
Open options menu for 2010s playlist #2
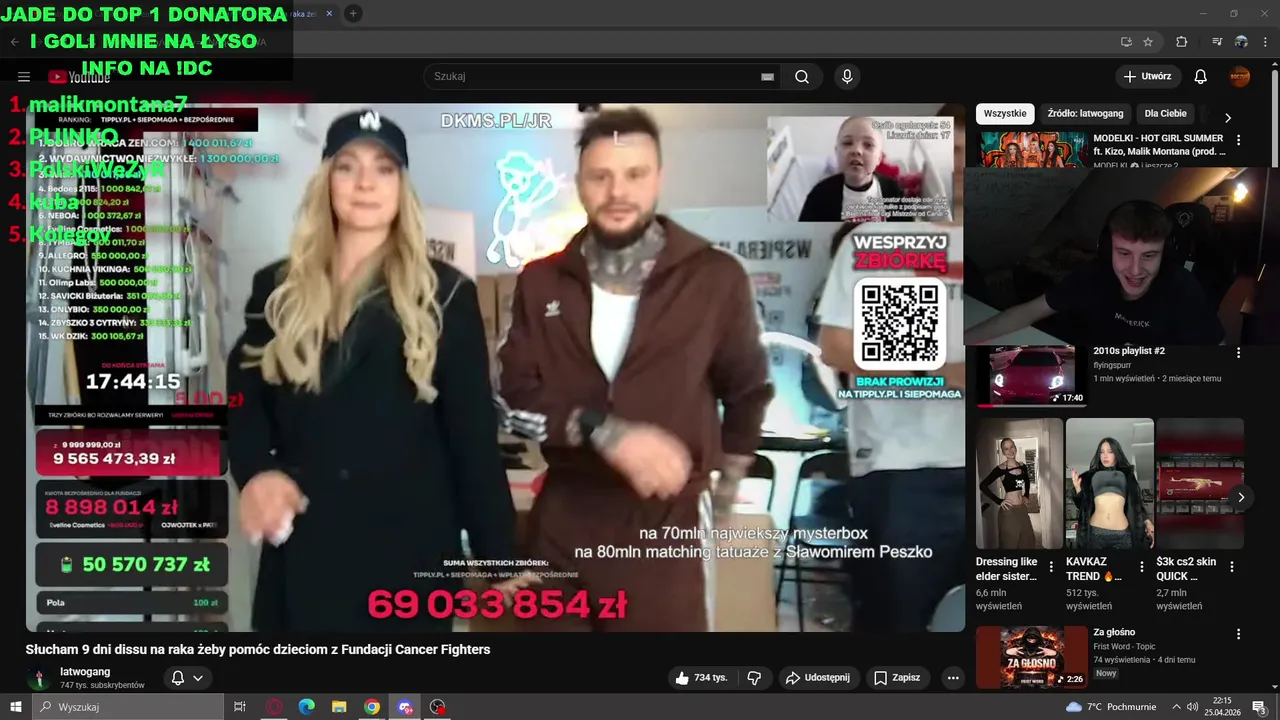(x=1238, y=352)
